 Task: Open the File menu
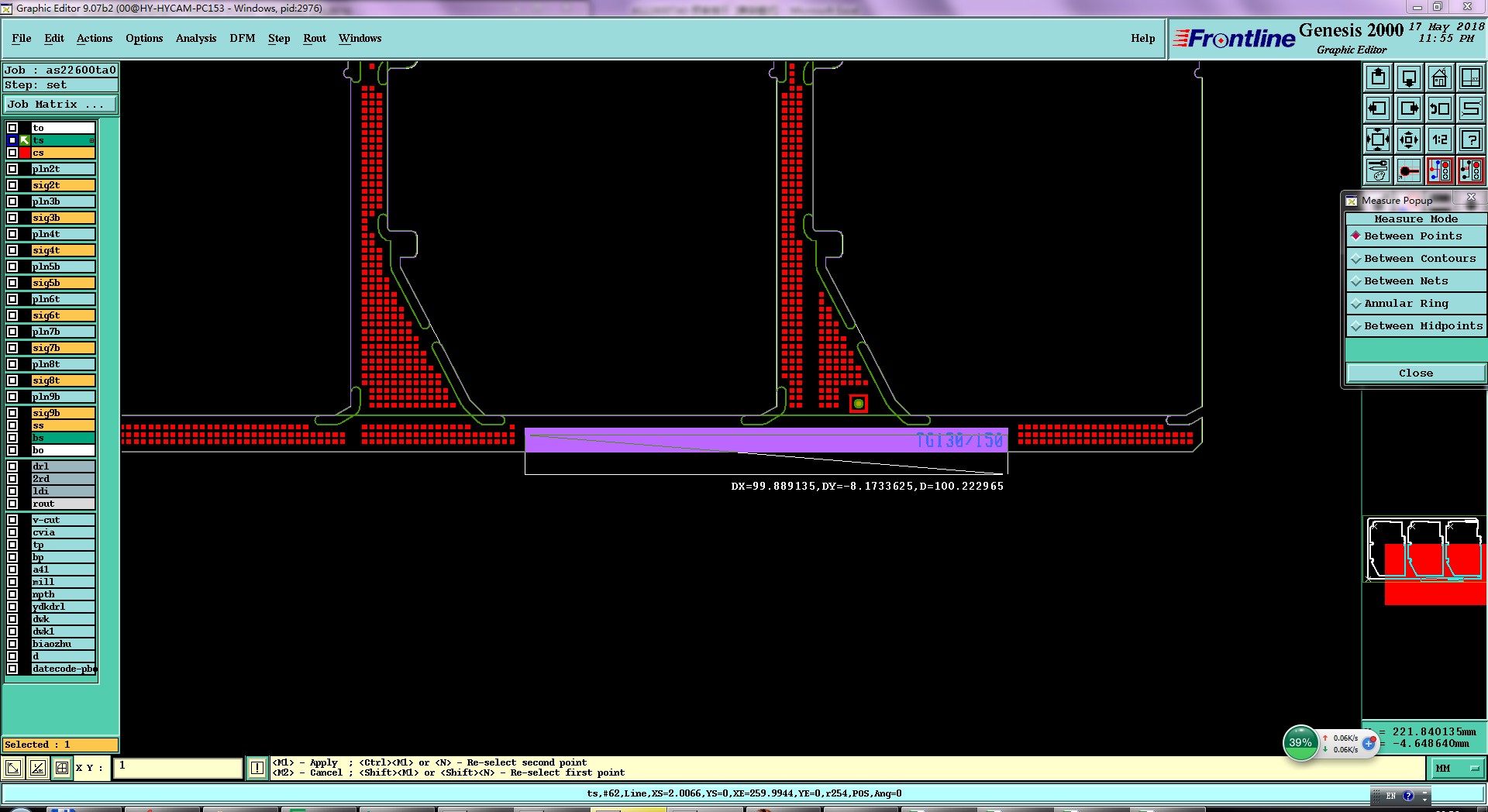click(22, 38)
